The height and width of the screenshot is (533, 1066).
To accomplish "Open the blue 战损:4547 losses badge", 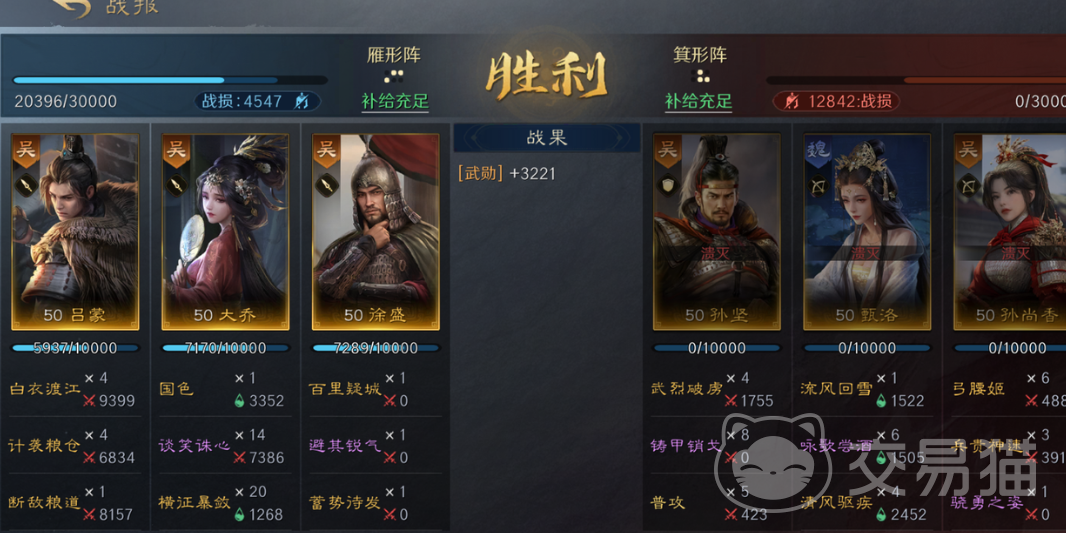I will pyautogui.click(x=258, y=101).
